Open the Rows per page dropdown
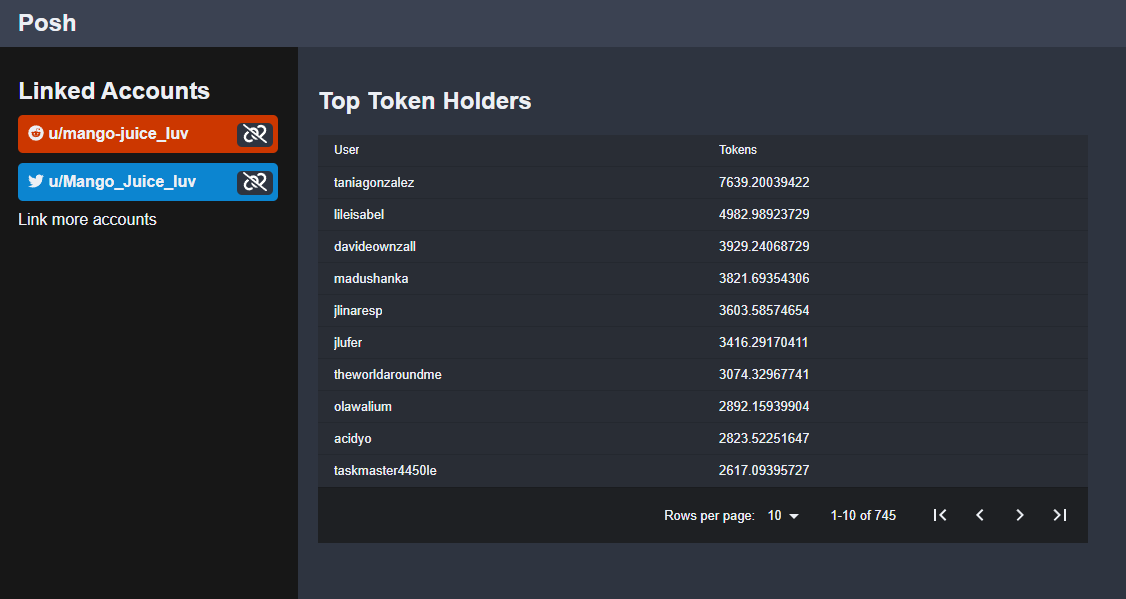The image size is (1126, 599). tap(783, 516)
